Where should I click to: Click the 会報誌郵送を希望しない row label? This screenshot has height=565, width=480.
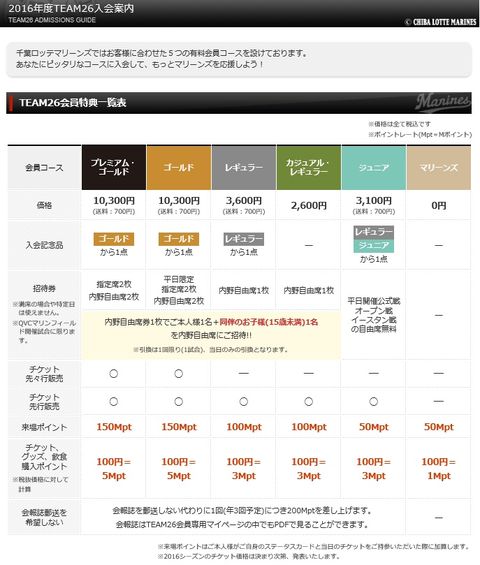coord(44,517)
